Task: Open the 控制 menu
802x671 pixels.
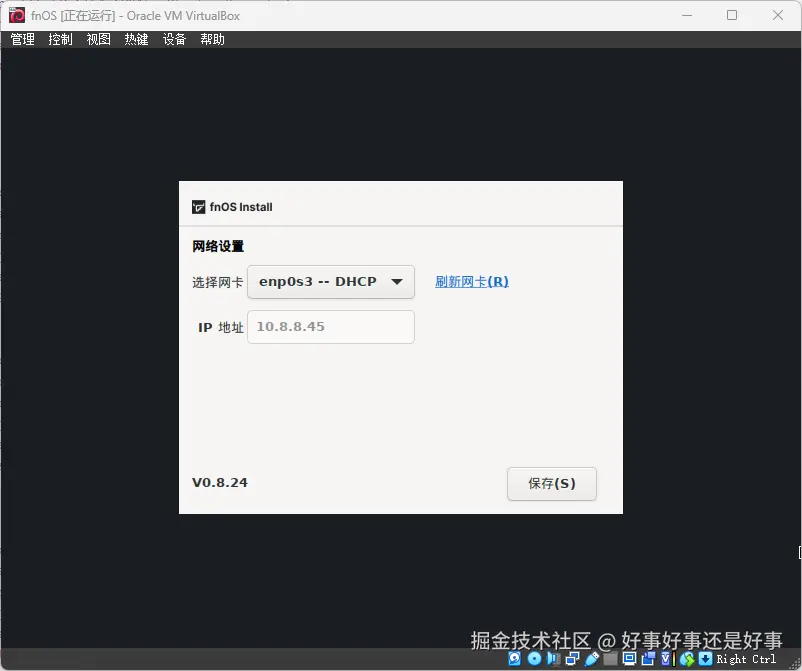Action: (60, 39)
